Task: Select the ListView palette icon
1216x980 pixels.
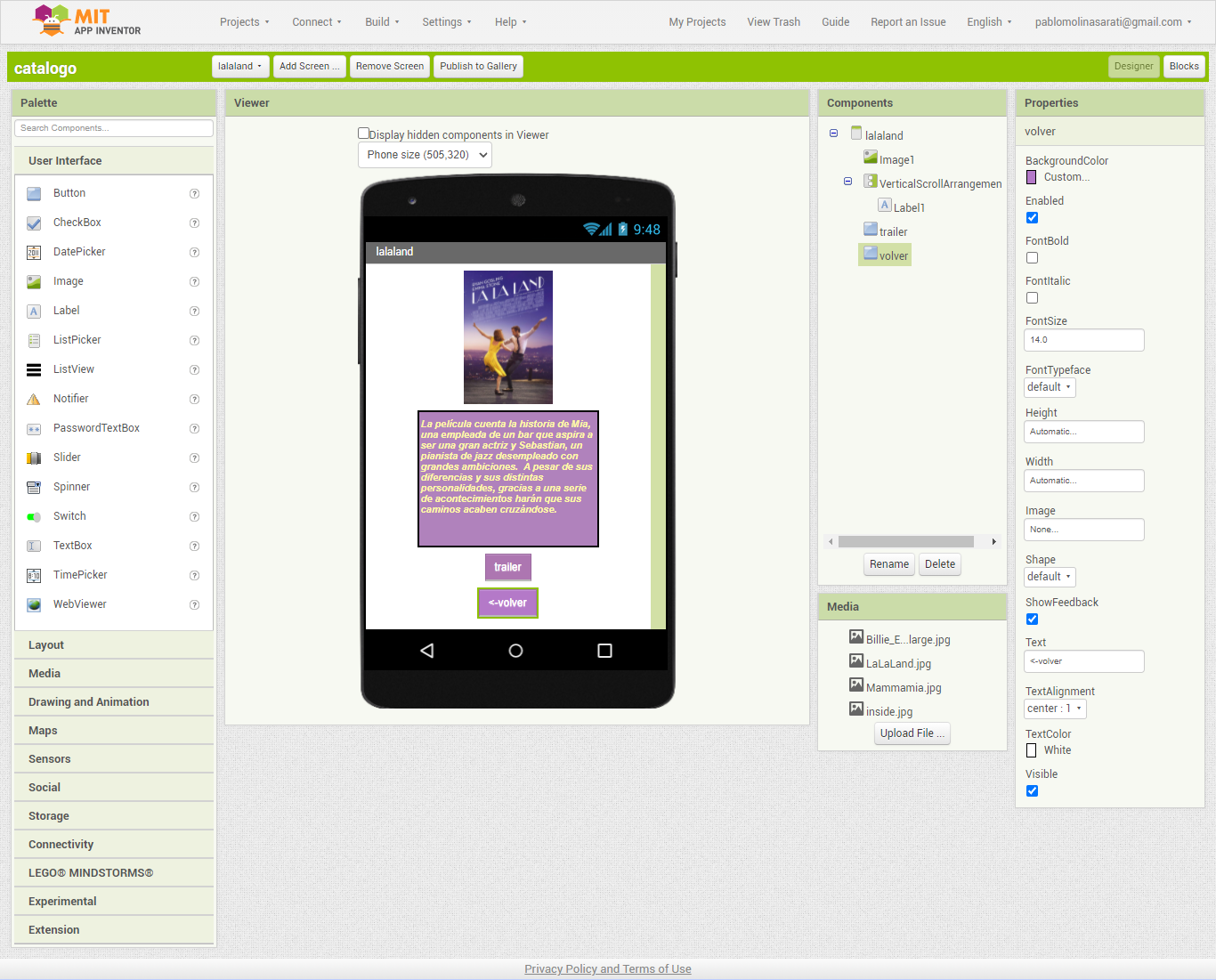Action: tap(34, 369)
